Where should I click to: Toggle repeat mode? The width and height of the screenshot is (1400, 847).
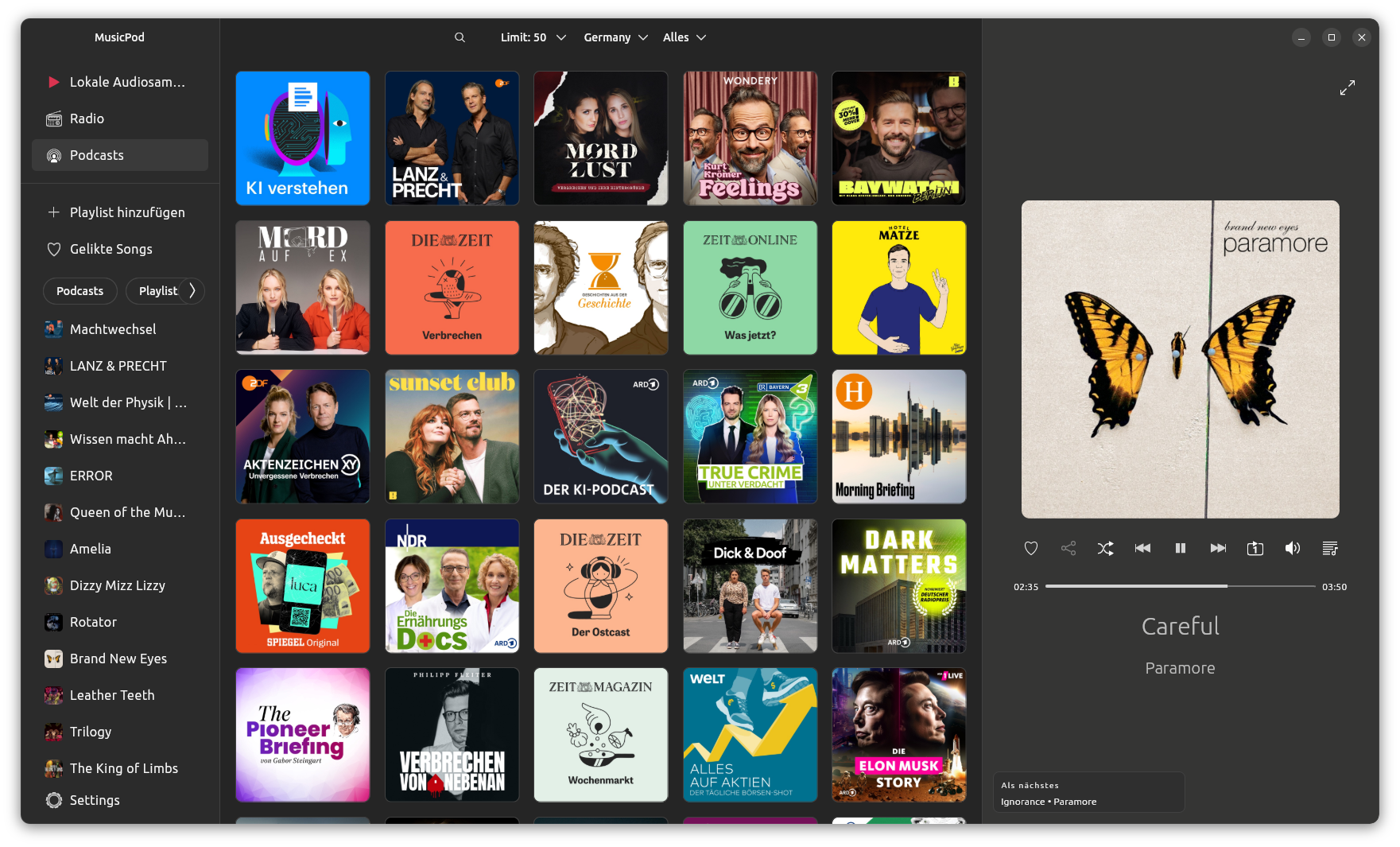tap(1255, 548)
